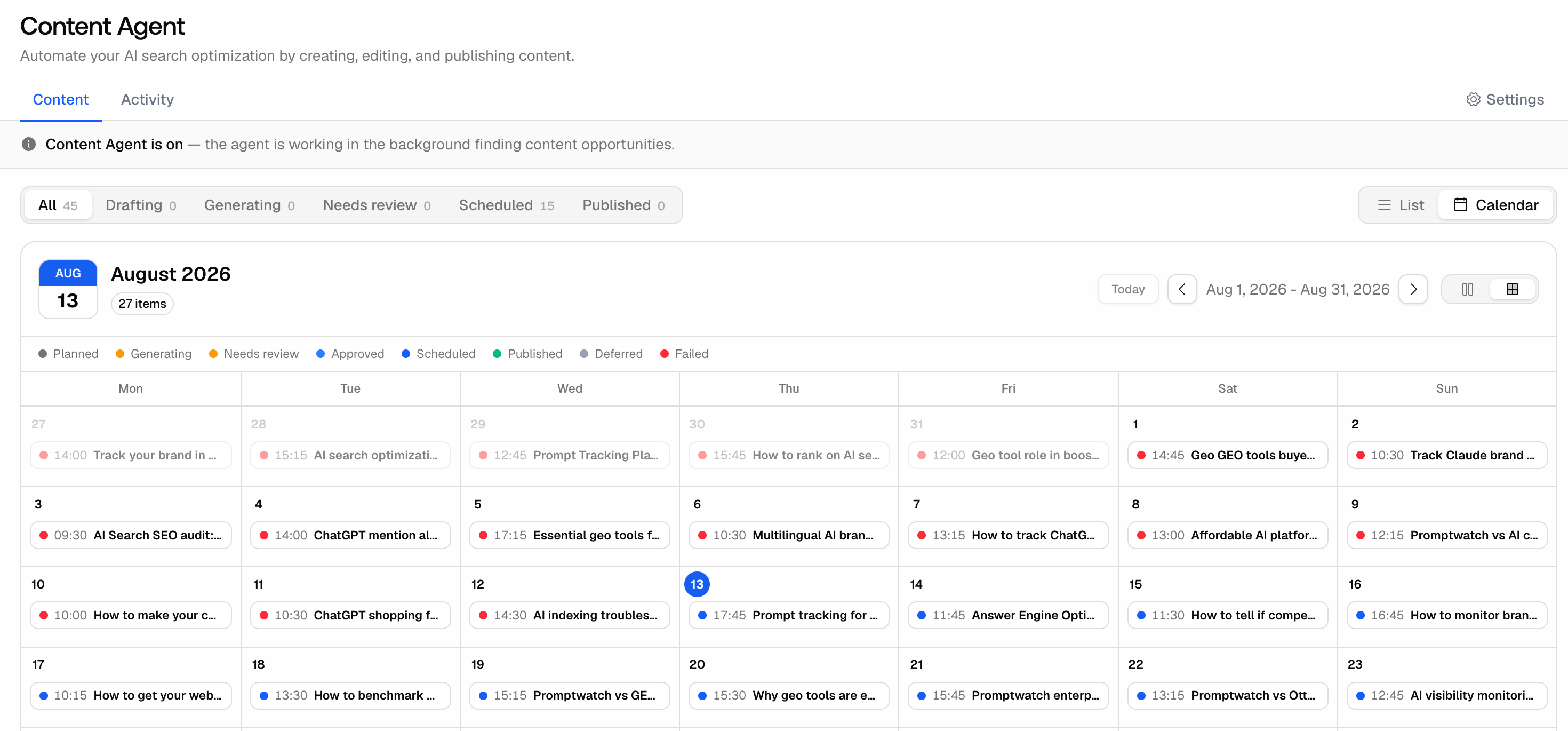Image resolution: width=1568 pixels, height=731 pixels.
Task: Switch to two-column week layout icon
Action: [1468, 289]
